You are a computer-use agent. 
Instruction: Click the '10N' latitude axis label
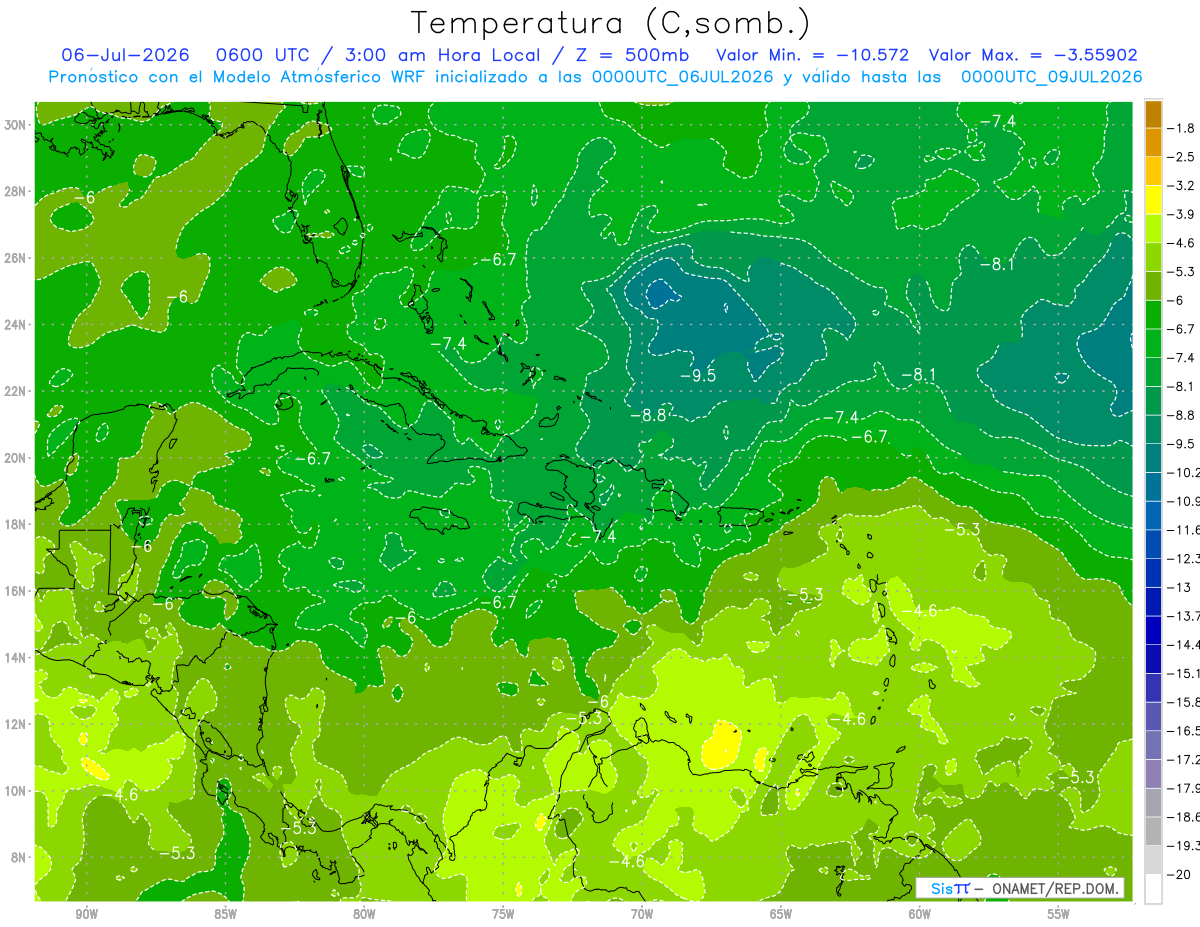point(17,791)
